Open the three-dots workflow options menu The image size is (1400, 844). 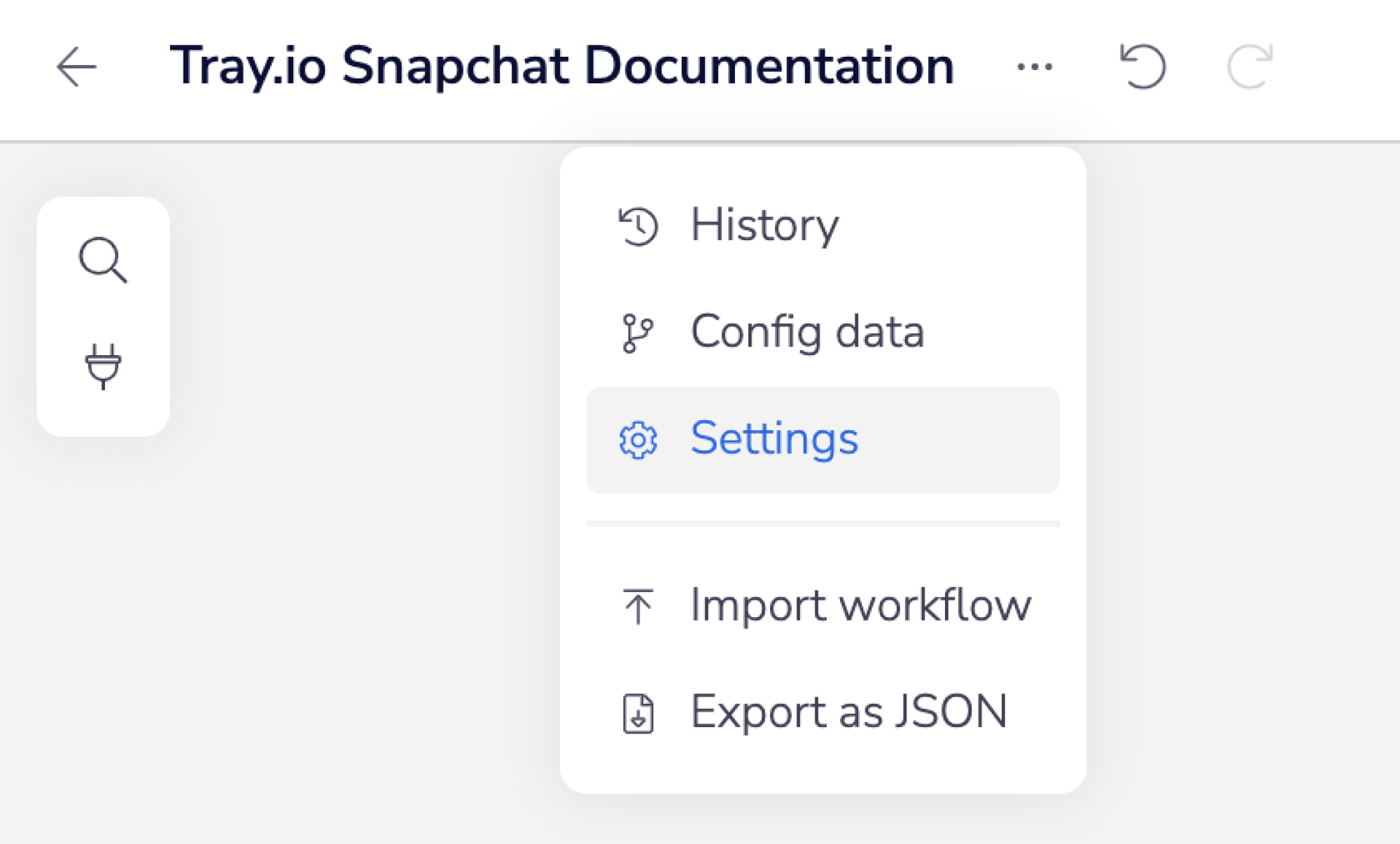tap(1035, 67)
